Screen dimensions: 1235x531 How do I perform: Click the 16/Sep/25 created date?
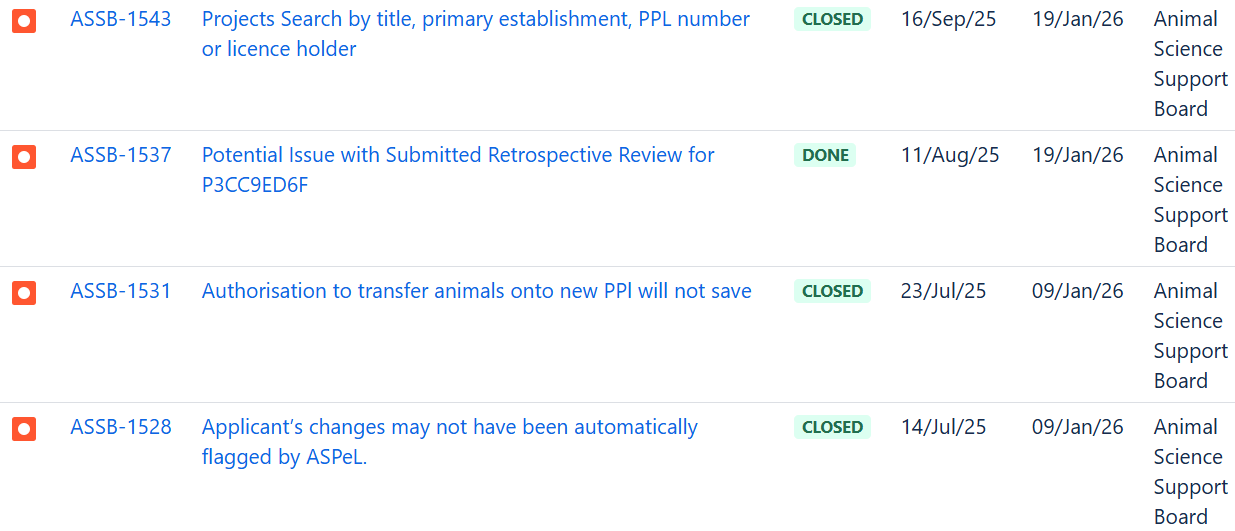[x=948, y=19]
